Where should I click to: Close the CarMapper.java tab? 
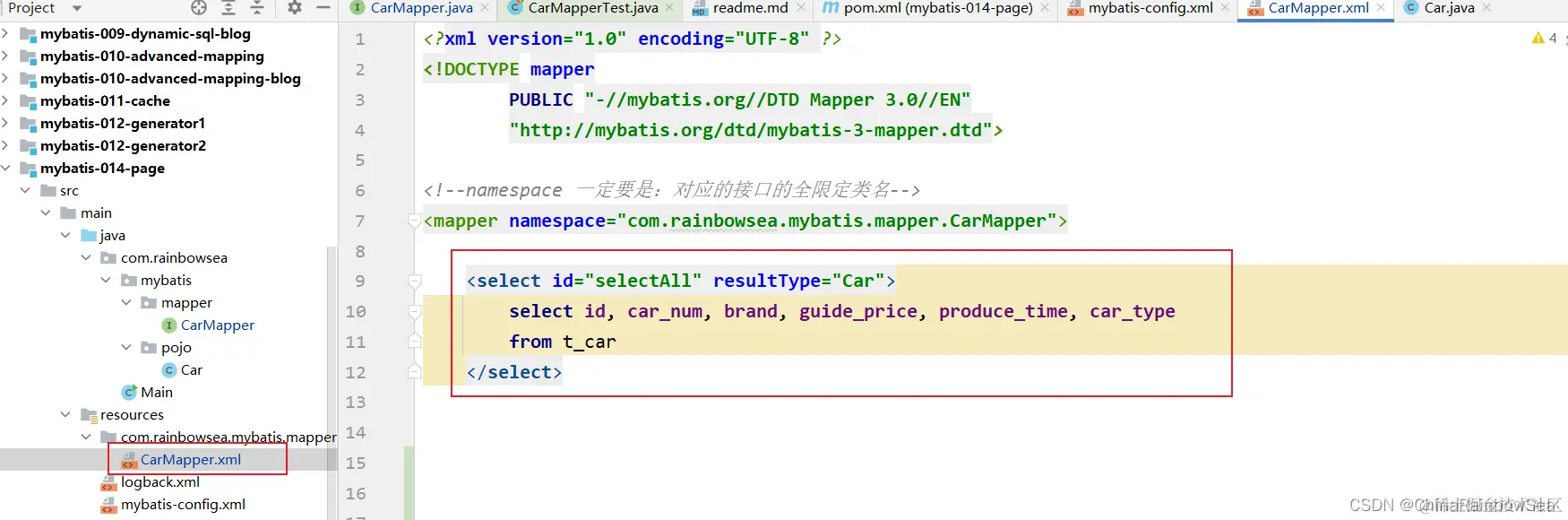(x=485, y=8)
